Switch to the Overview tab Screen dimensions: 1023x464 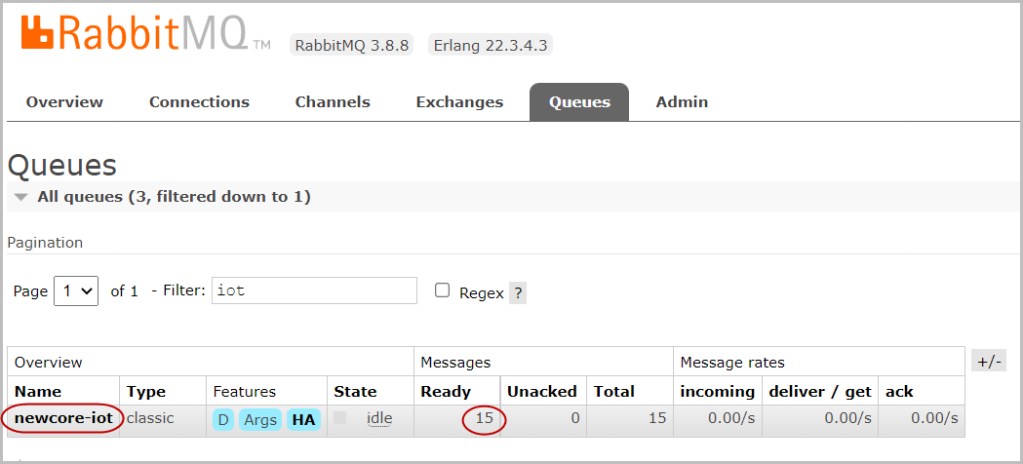click(x=64, y=102)
